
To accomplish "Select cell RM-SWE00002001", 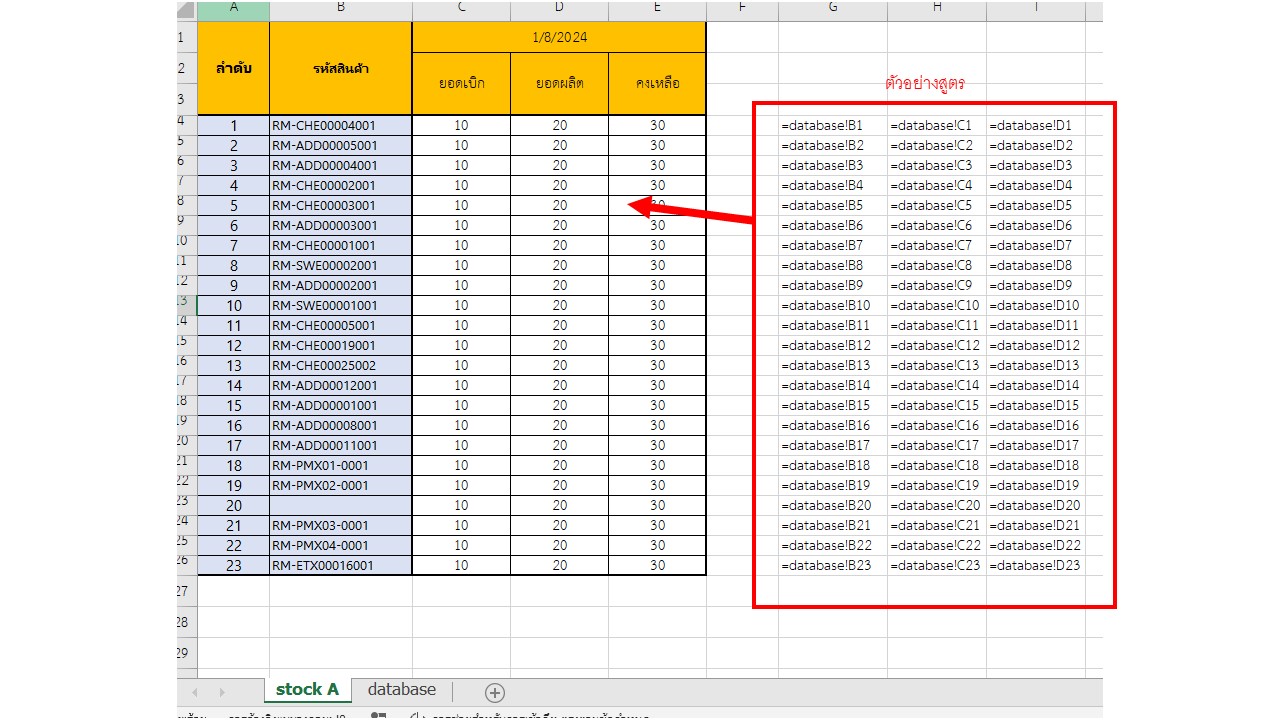I will (341, 266).
